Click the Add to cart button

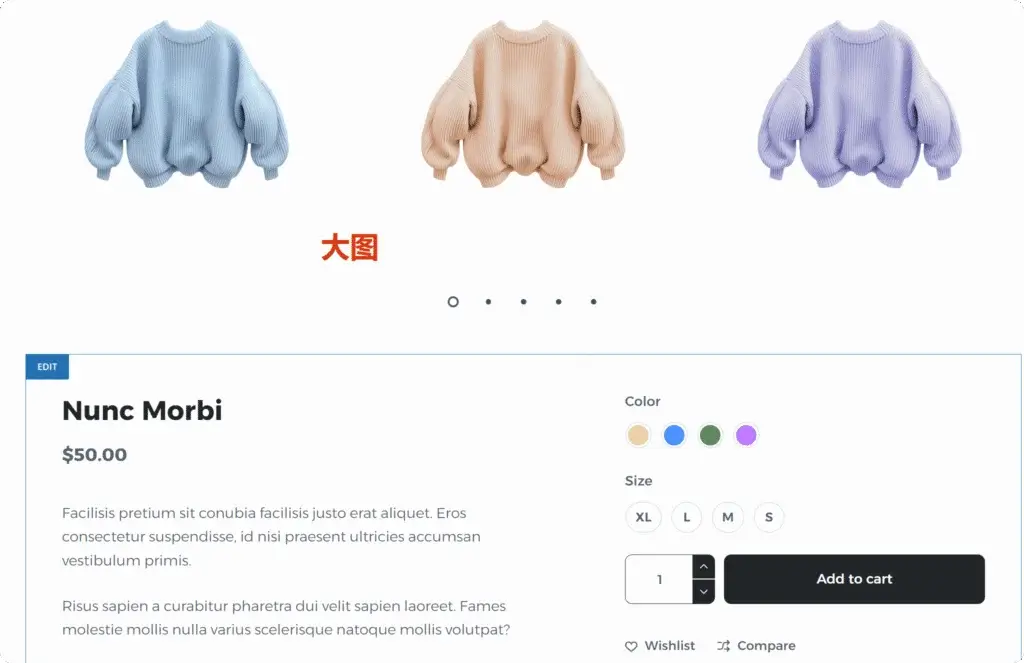[854, 579]
